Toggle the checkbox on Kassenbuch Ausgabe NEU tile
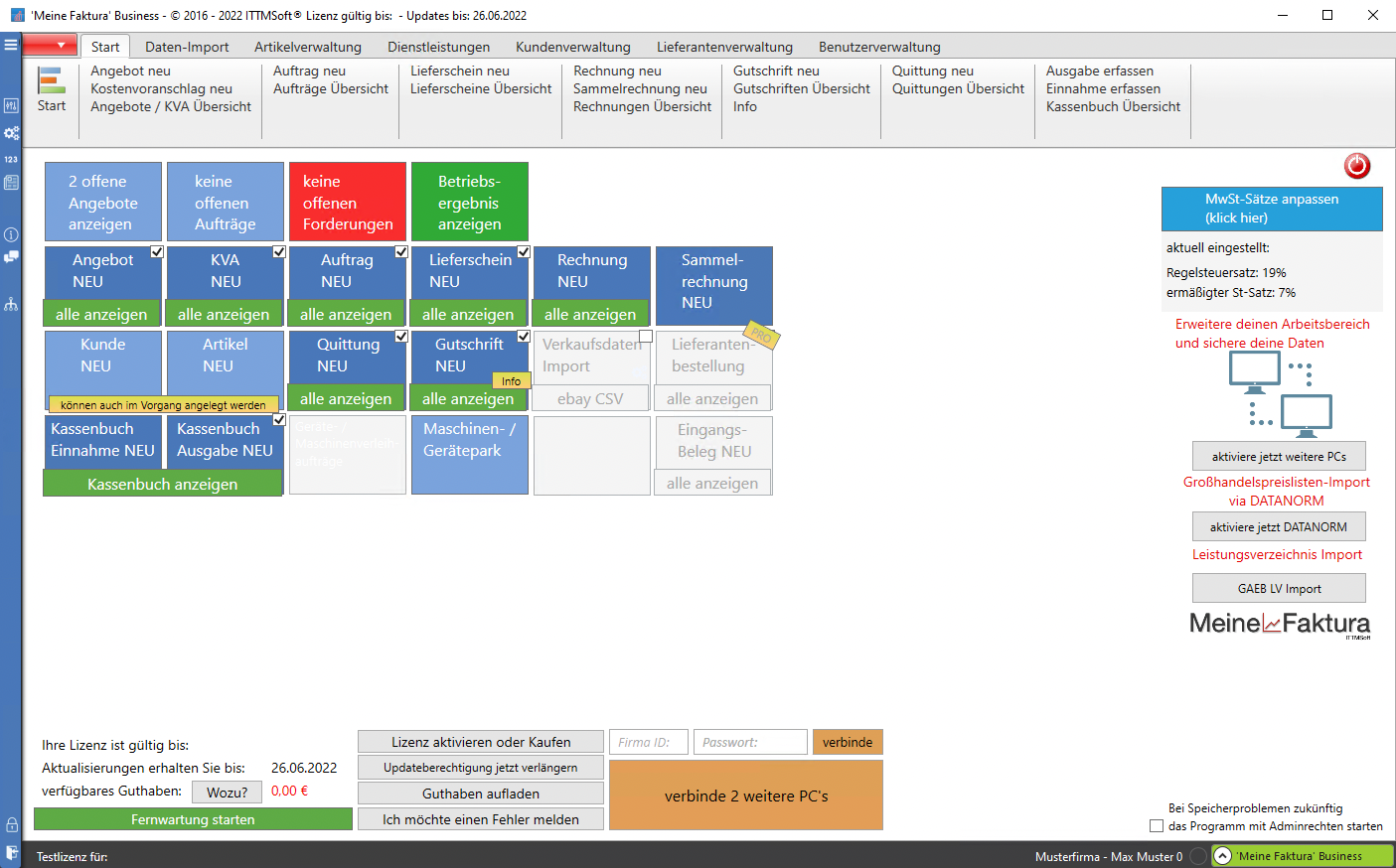The height and width of the screenshot is (868, 1396). pyautogui.click(x=279, y=420)
